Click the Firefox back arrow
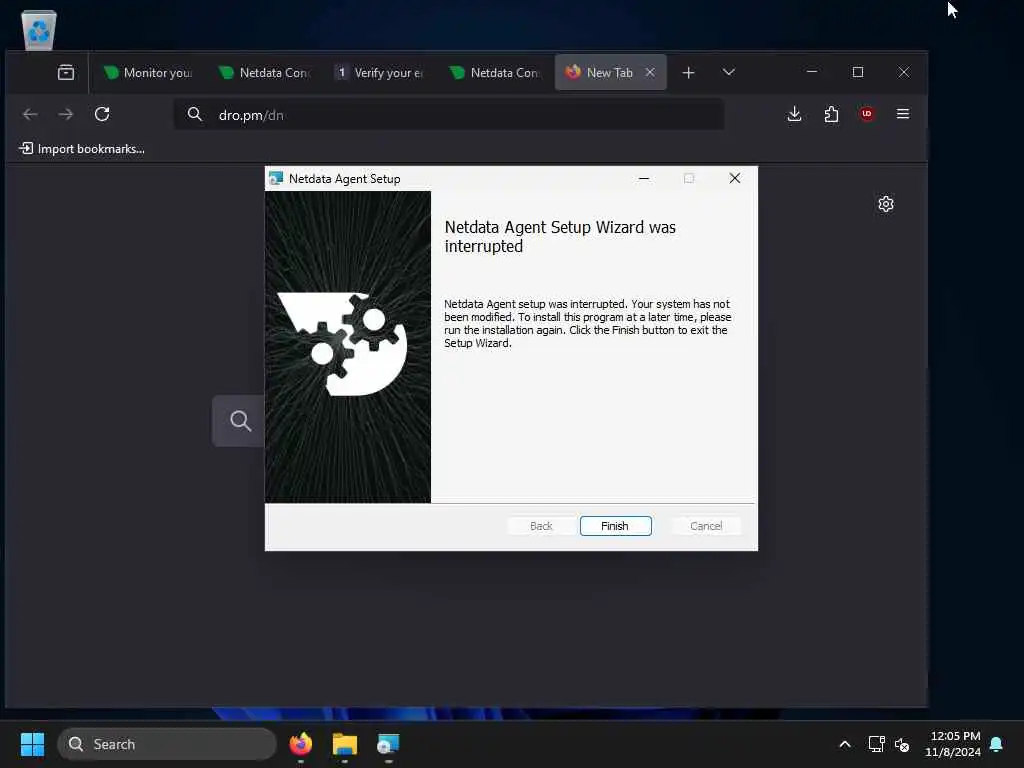This screenshot has height=768, width=1024. click(x=30, y=114)
